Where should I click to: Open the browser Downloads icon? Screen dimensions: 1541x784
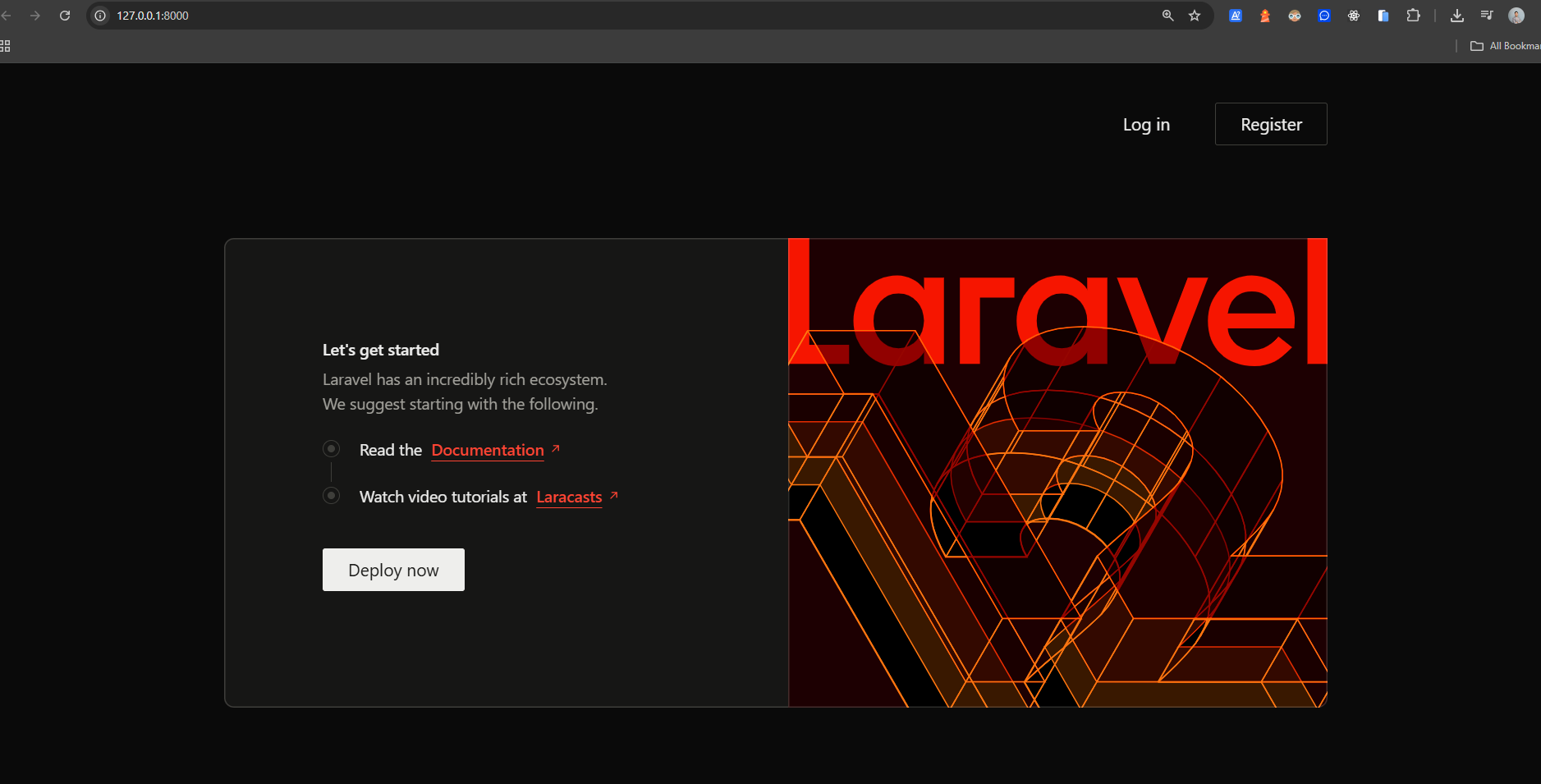pos(1457,16)
